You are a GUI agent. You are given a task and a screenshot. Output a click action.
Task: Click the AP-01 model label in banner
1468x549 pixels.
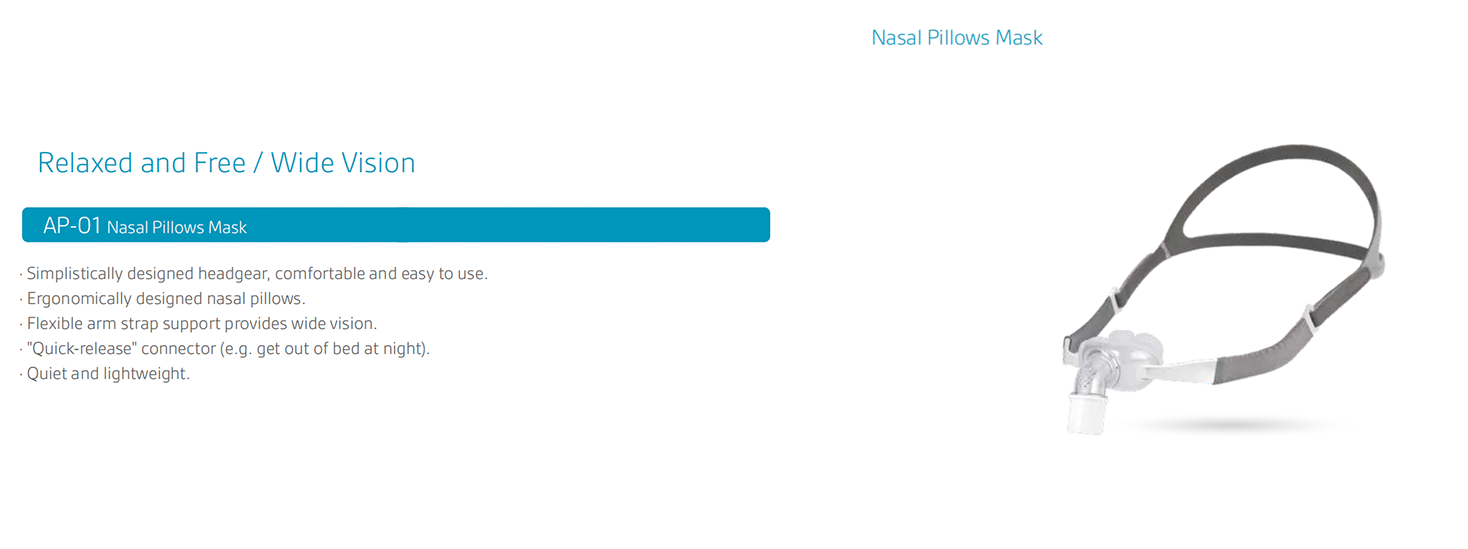coord(72,226)
